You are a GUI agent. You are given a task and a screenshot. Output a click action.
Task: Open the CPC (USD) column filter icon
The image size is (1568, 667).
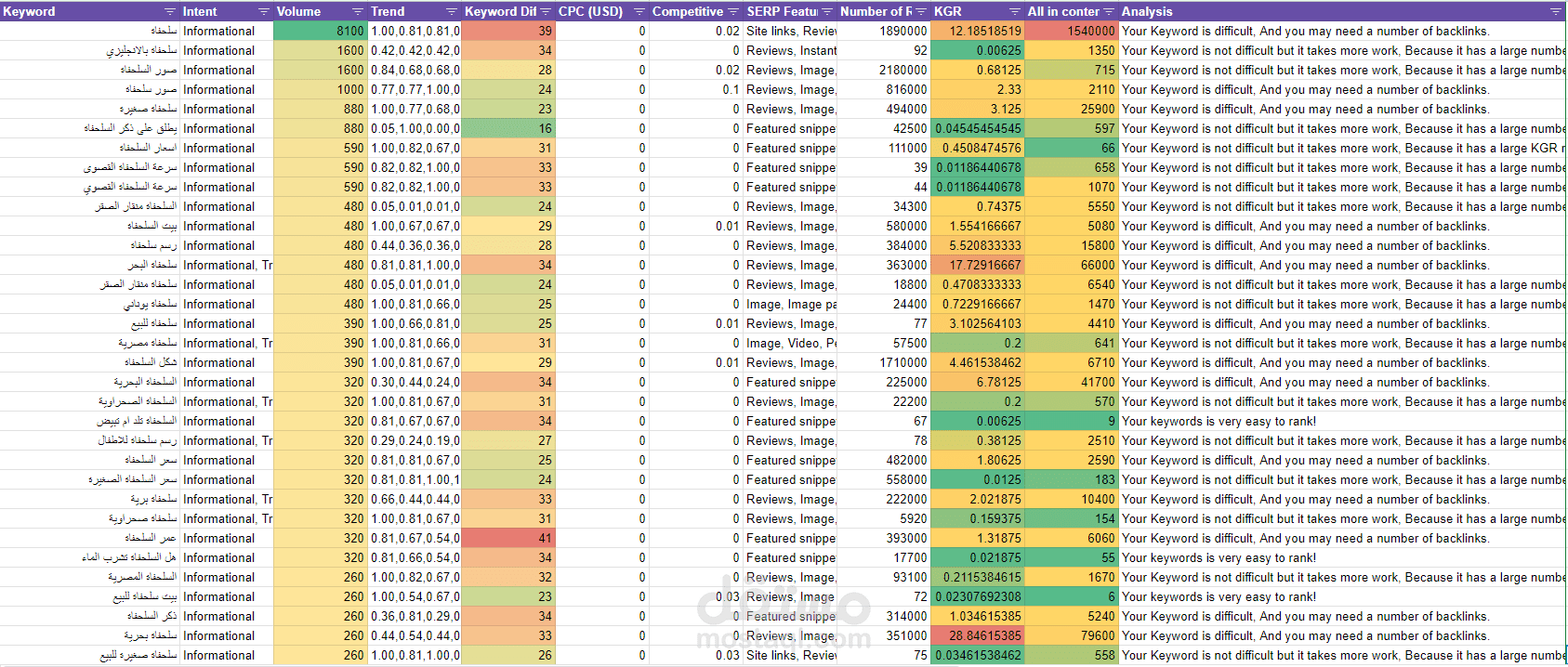pyautogui.click(x=639, y=11)
